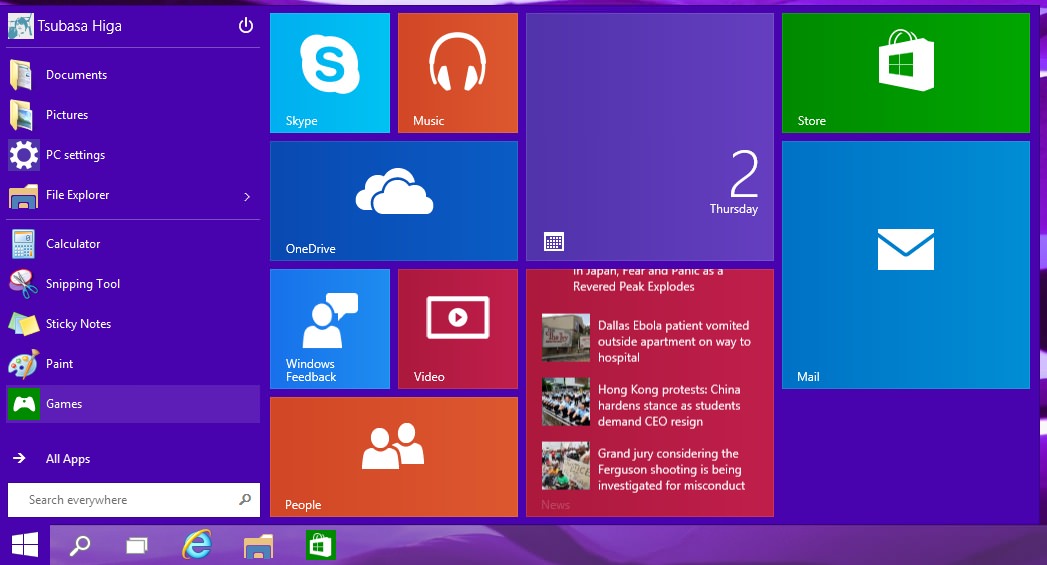1047x565 pixels.
Task: Open Sticky Notes
Action: [x=133, y=324]
